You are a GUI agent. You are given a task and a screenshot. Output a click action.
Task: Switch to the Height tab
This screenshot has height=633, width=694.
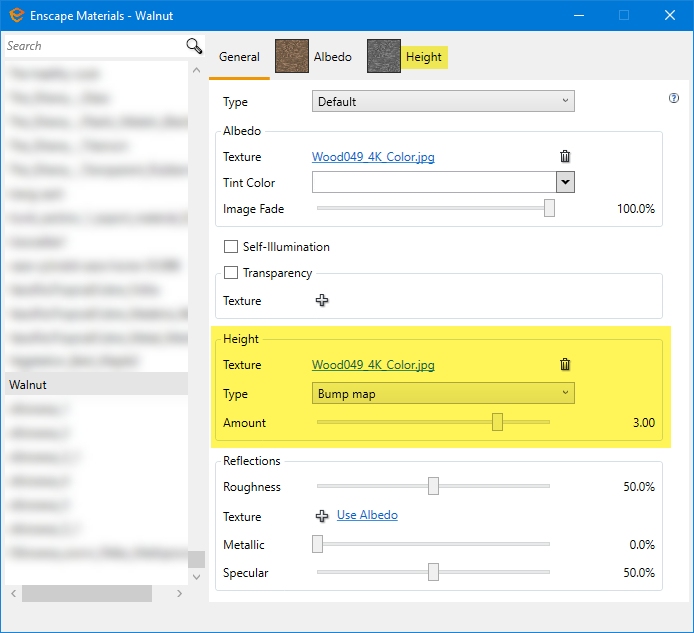pos(423,57)
